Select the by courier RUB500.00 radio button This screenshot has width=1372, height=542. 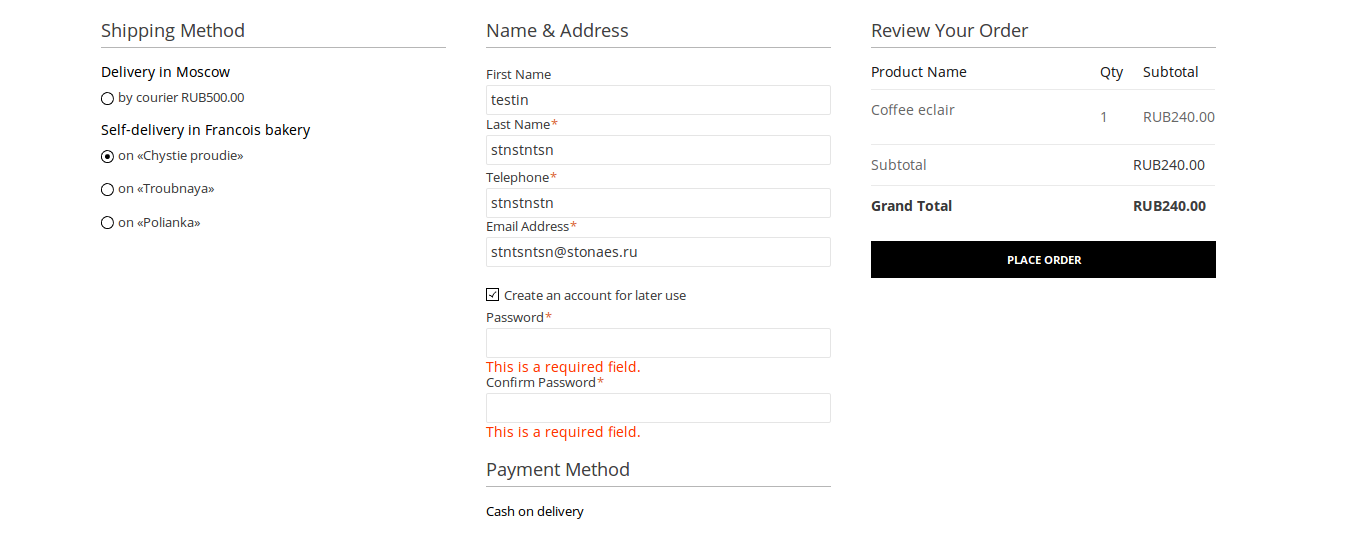107,98
